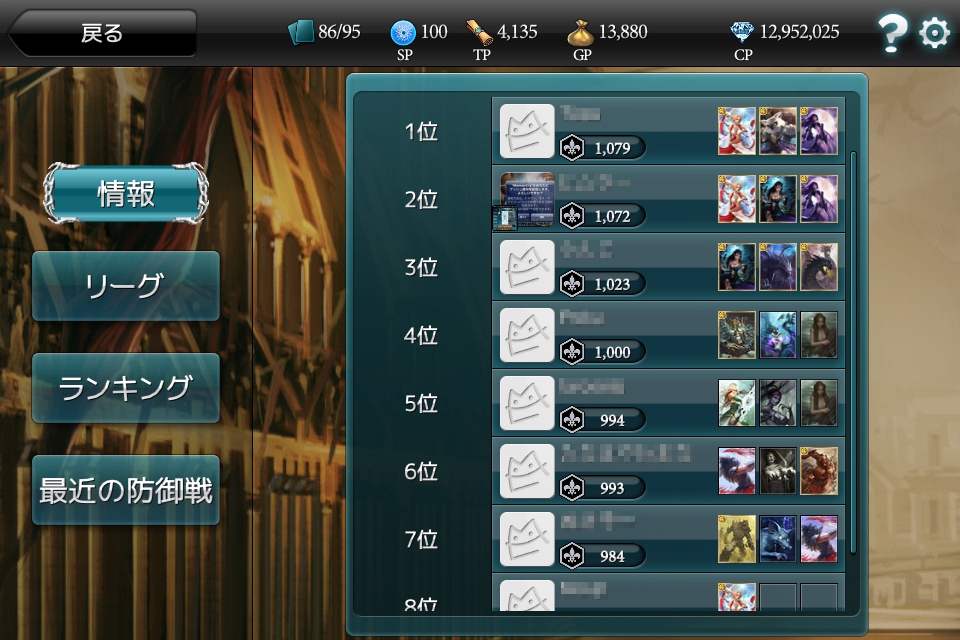Tap the TP scroll icon
Image resolution: width=960 pixels, height=640 pixels.
click(479, 32)
